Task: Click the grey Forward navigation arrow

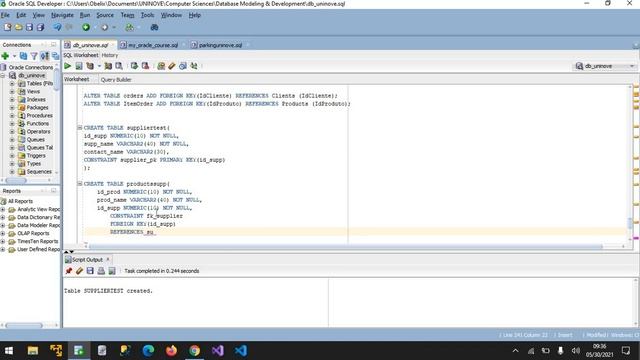Action: [x=104, y=27]
